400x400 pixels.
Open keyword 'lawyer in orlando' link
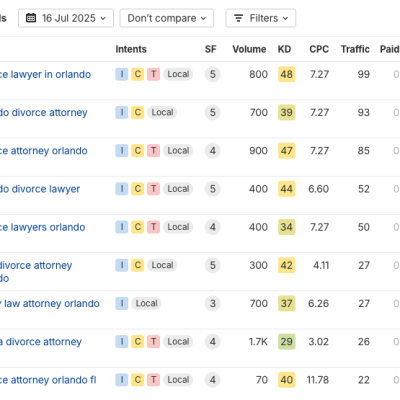(x=45, y=74)
